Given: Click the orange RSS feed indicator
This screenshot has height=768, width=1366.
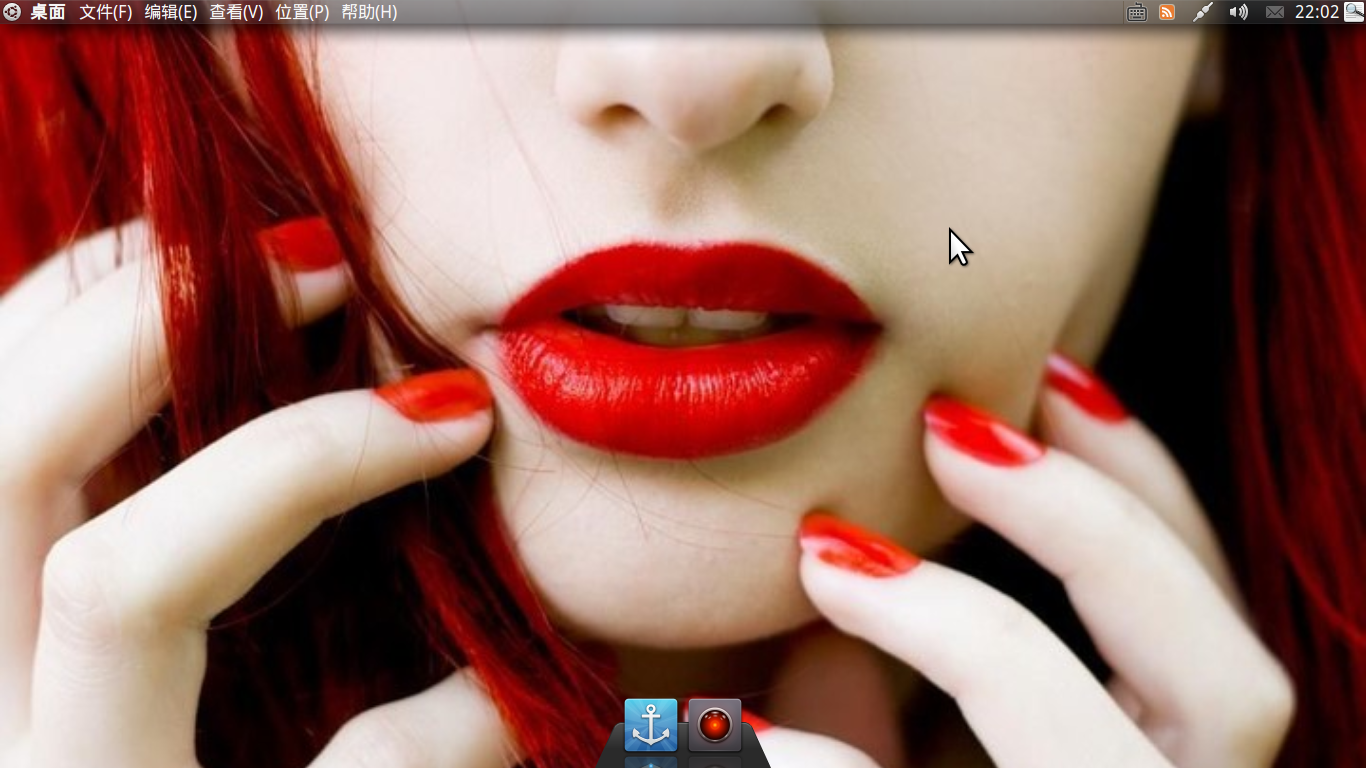Looking at the screenshot, I should pos(1167,12).
